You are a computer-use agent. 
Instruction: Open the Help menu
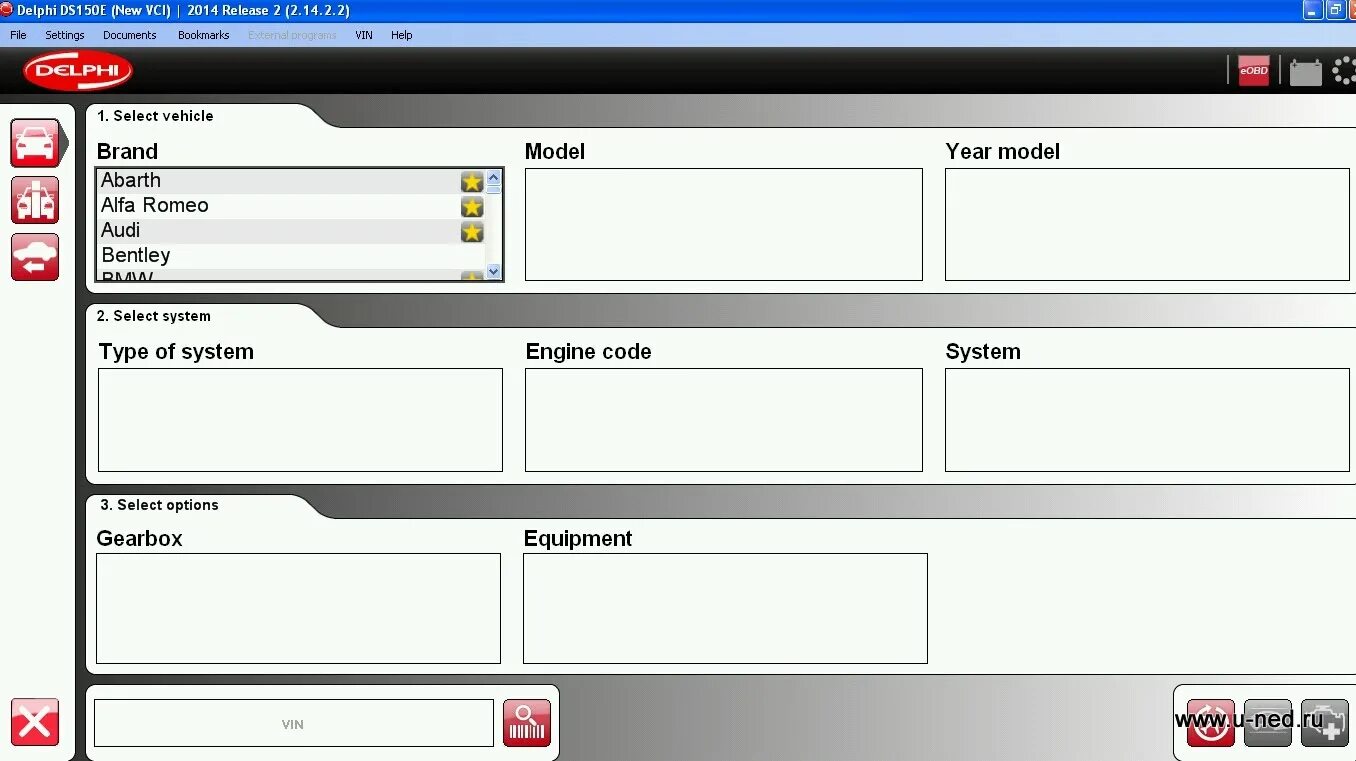(x=401, y=35)
